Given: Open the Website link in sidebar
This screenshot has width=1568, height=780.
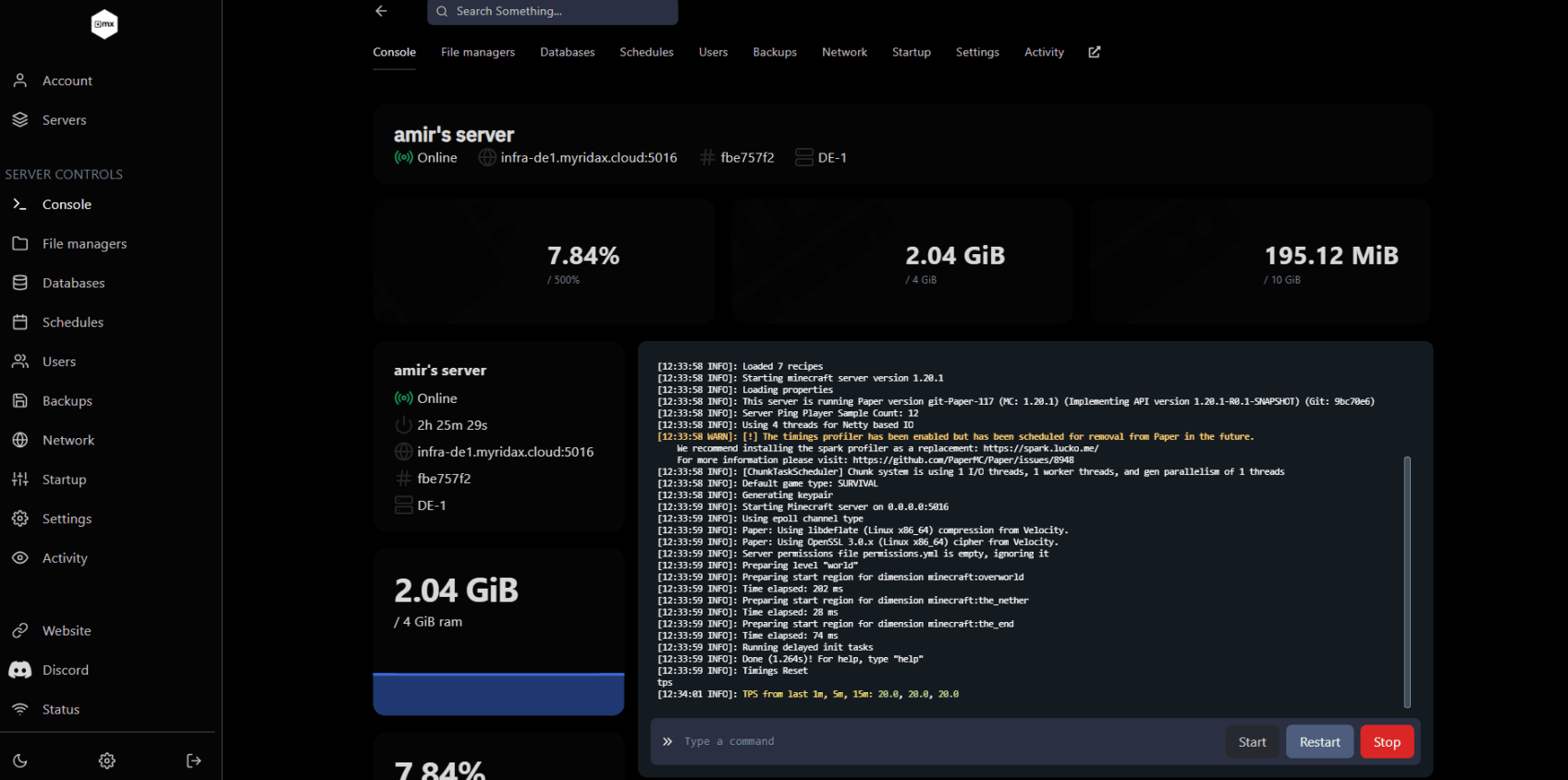Looking at the screenshot, I should (67, 630).
